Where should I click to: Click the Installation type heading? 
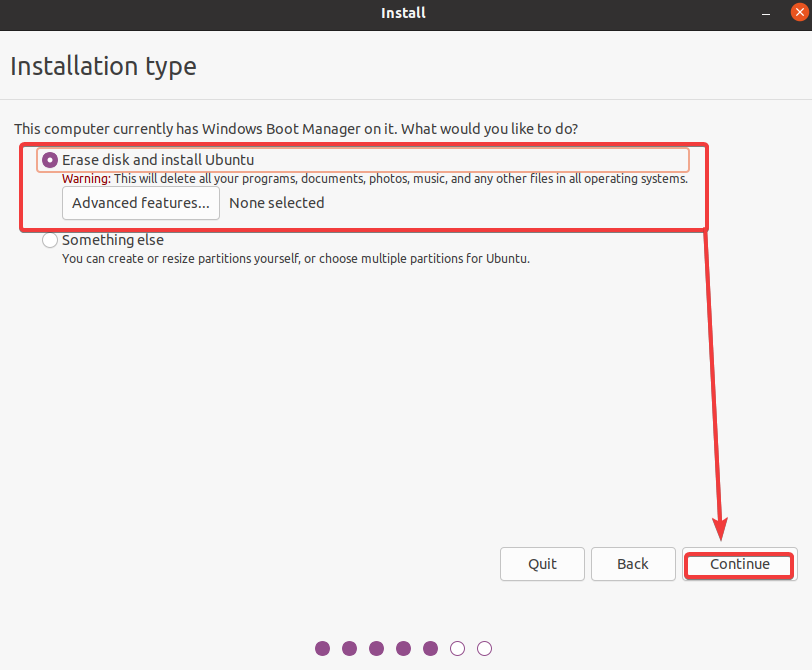[x=103, y=66]
